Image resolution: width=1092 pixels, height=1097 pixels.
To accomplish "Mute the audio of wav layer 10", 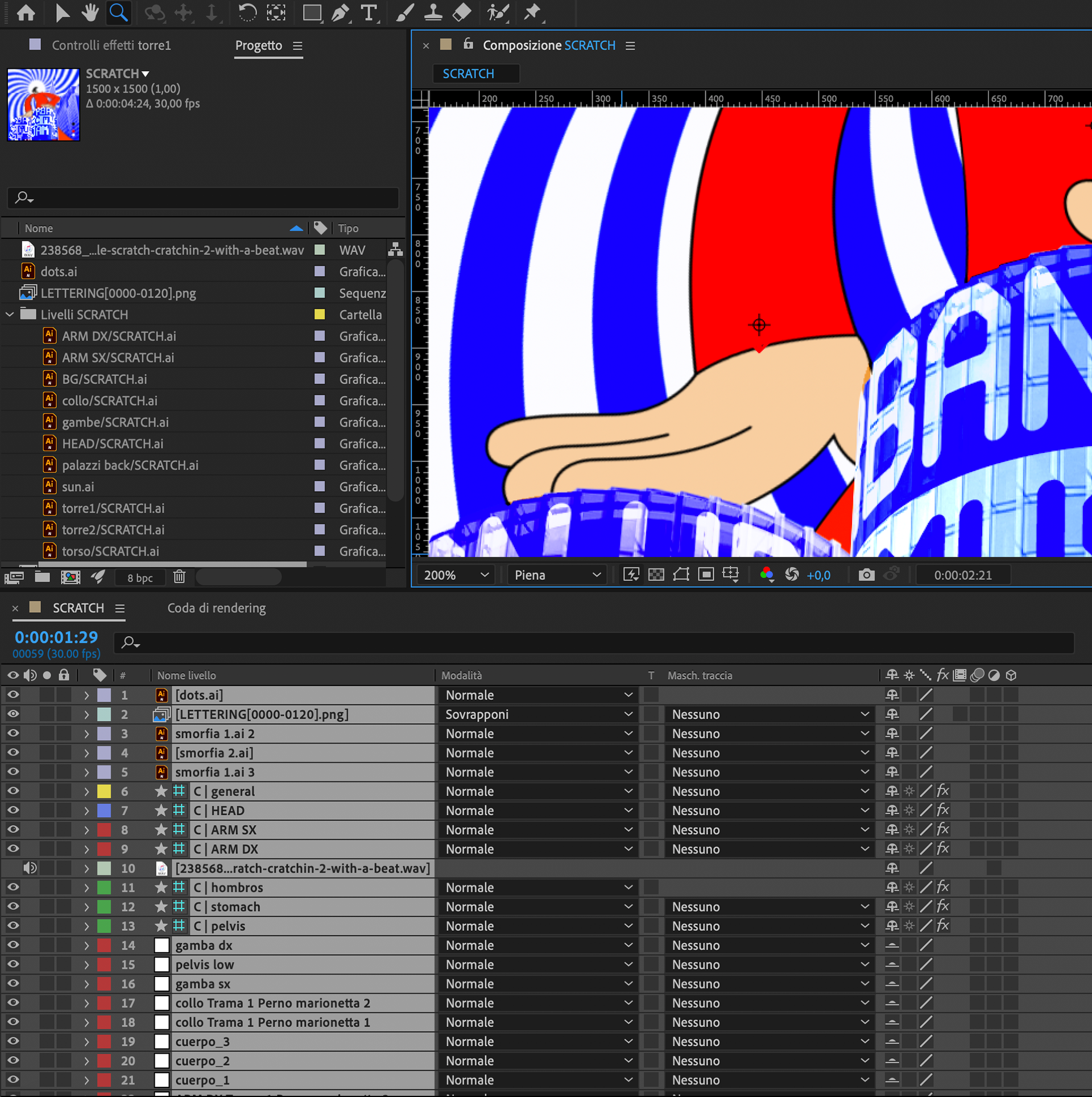I will coord(30,868).
